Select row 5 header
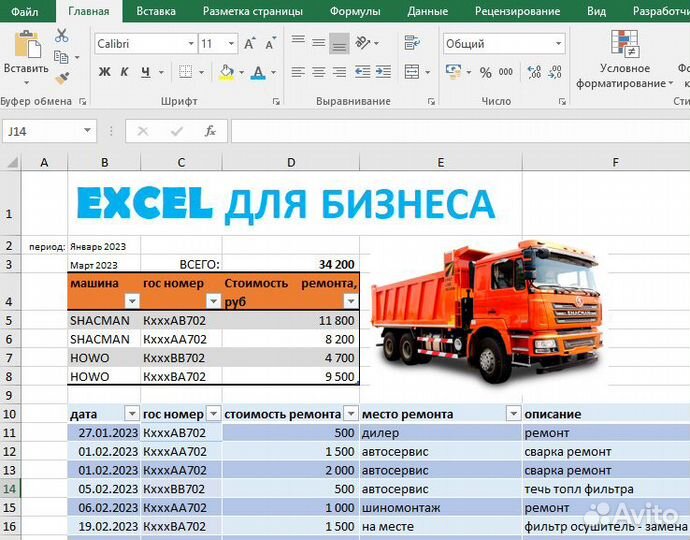 pos(10,320)
